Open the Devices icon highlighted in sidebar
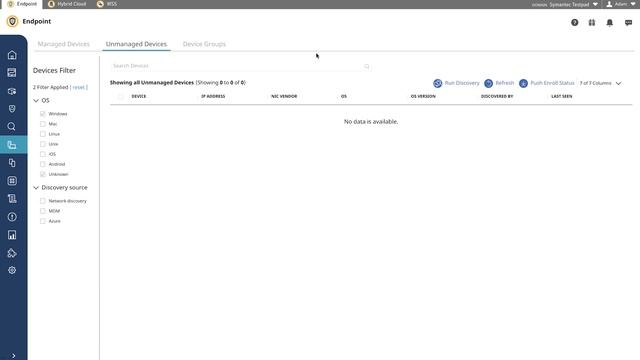 coord(12,145)
